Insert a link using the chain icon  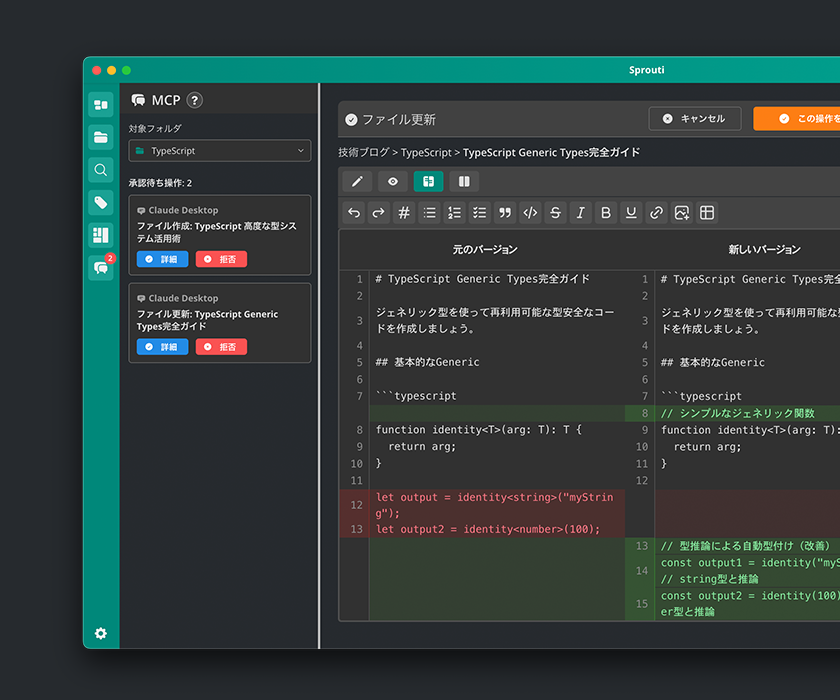(656, 212)
